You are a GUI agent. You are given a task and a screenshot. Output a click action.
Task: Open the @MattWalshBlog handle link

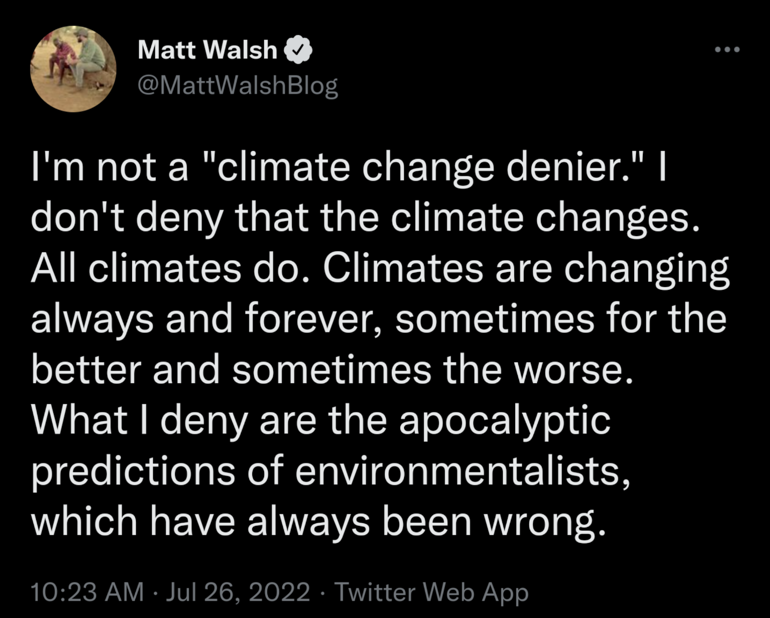[x=235, y=86]
